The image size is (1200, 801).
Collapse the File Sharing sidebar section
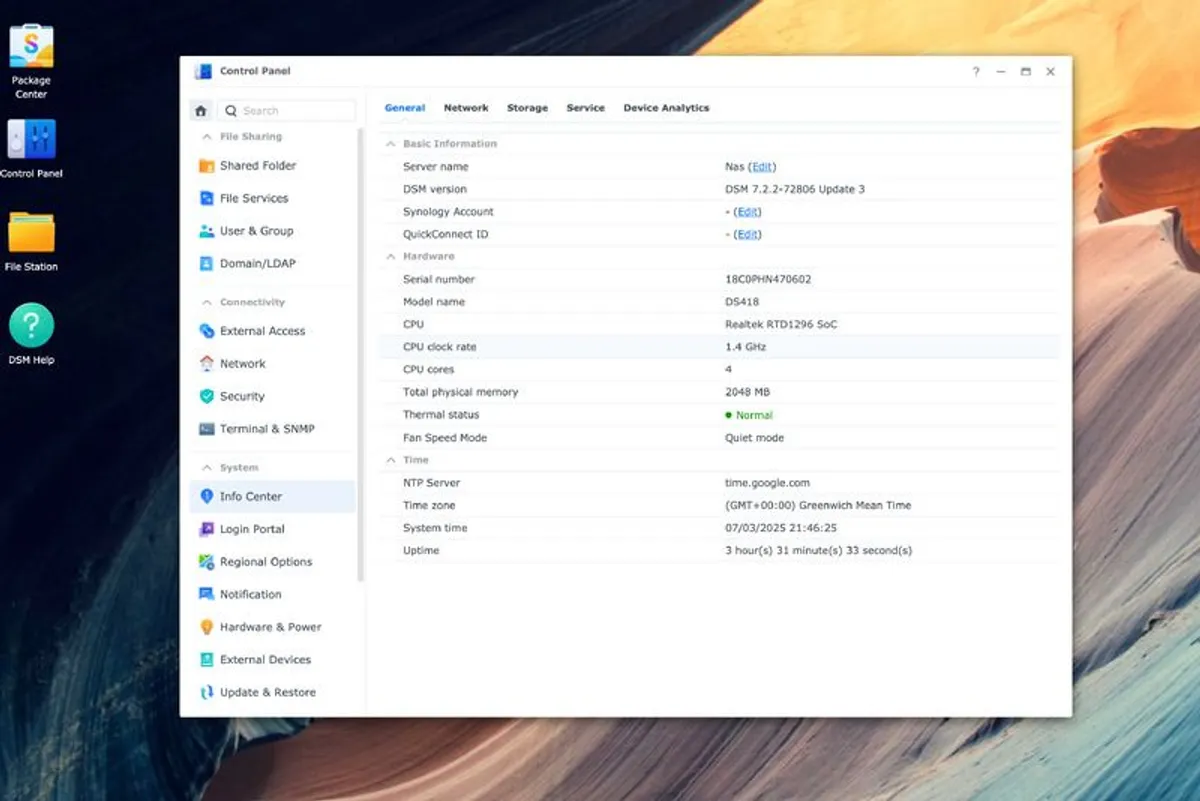click(207, 137)
